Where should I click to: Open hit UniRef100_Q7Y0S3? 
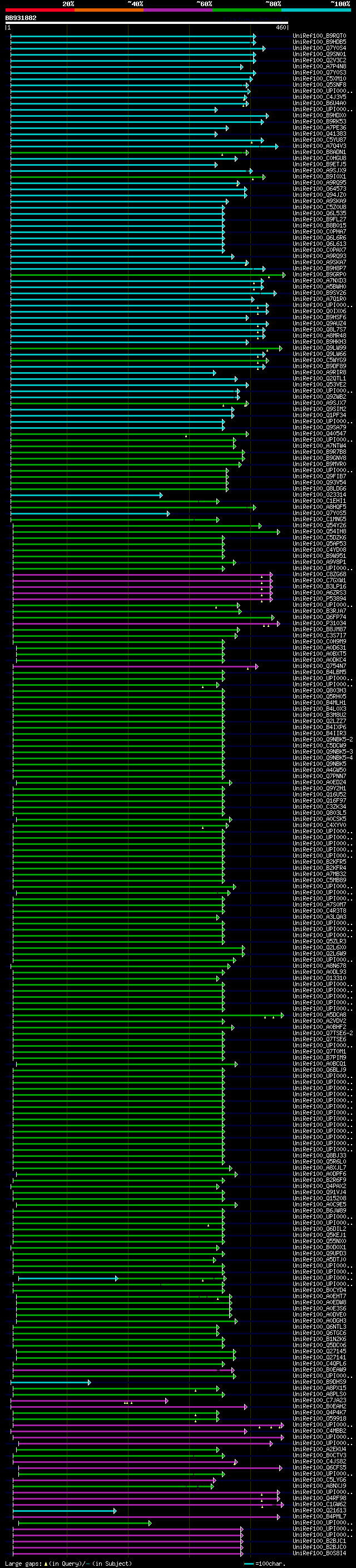(319, 72)
